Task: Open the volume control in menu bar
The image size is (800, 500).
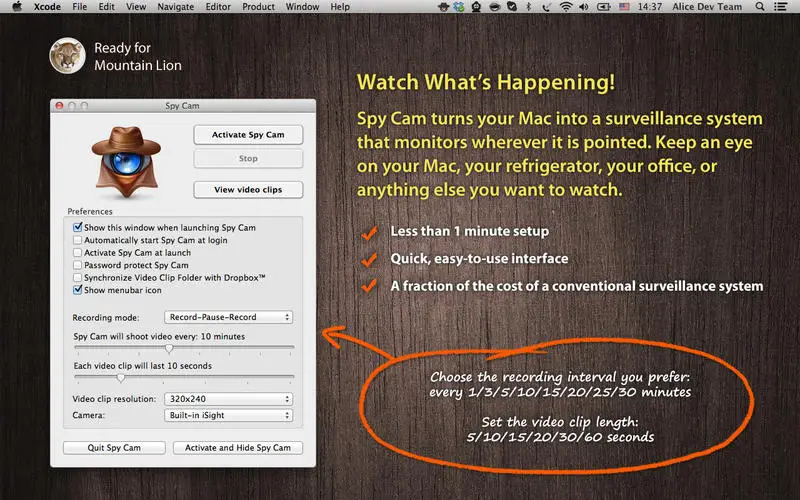Action: click(584, 7)
